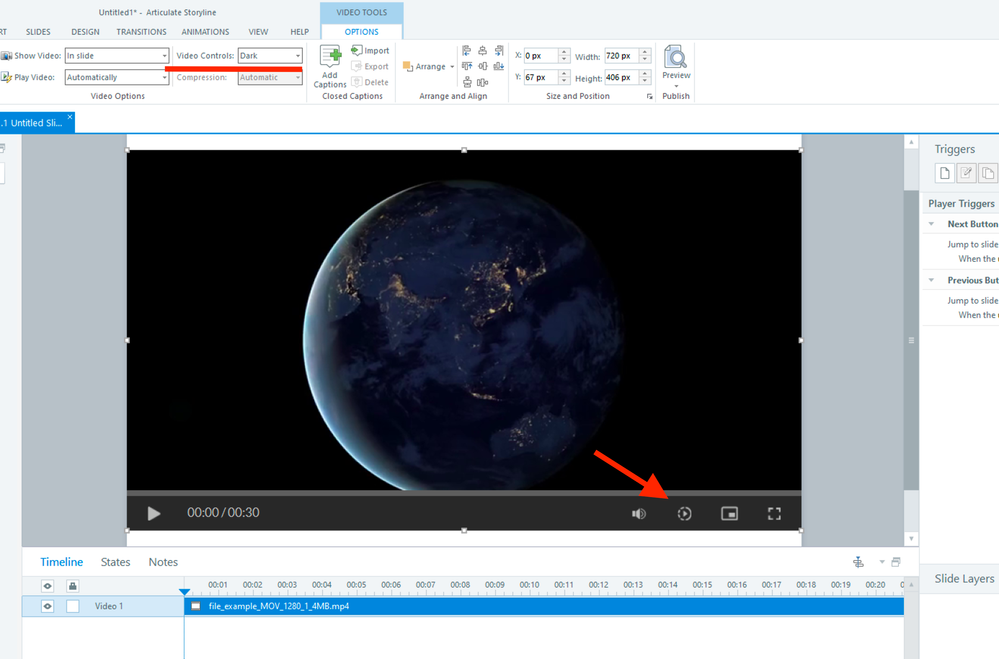Create a new trigger in Triggers panel
The height and width of the screenshot is (659, 999).
[x=944, y=174]
